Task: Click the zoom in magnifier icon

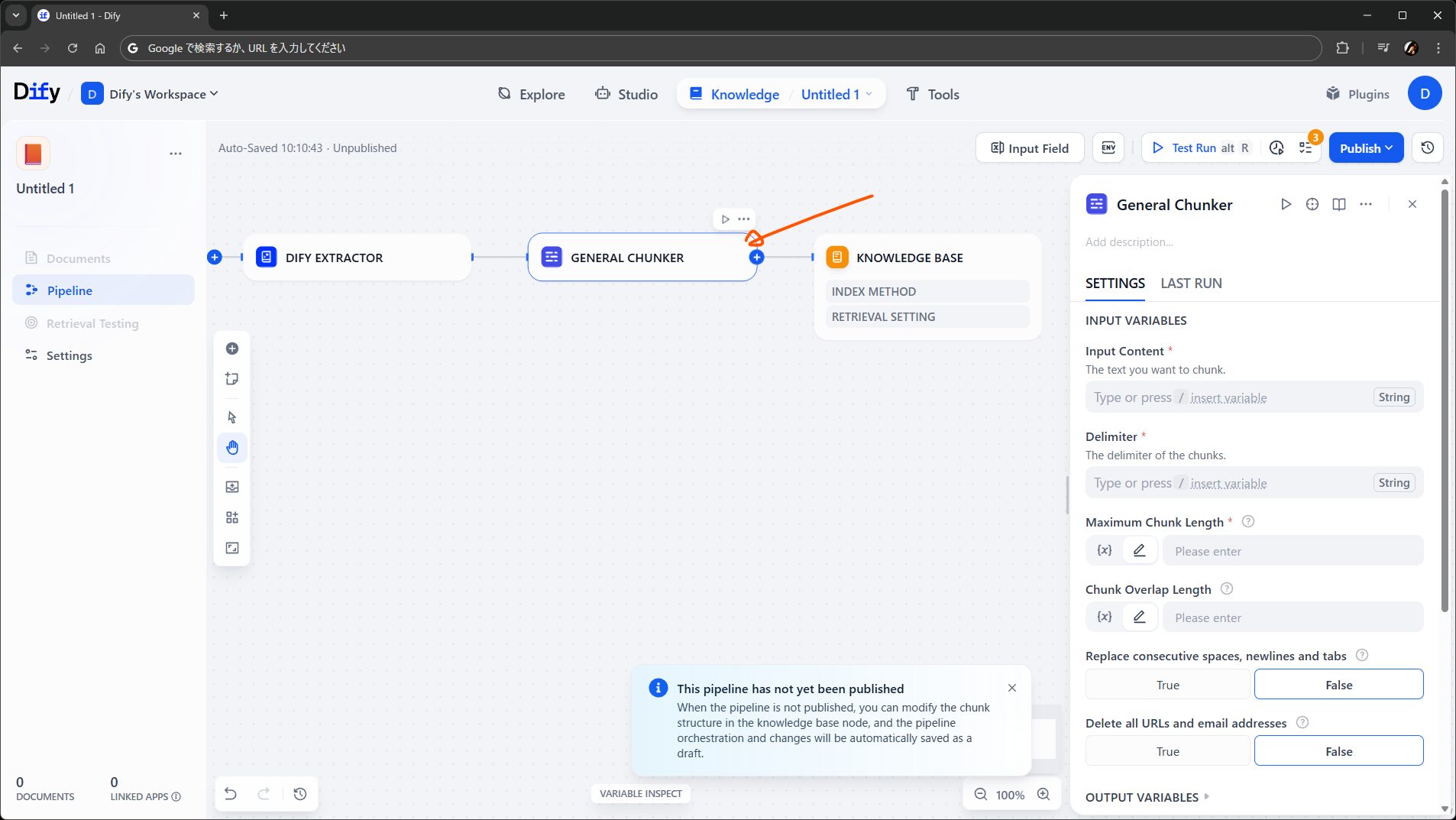Action: [1043, 794]
